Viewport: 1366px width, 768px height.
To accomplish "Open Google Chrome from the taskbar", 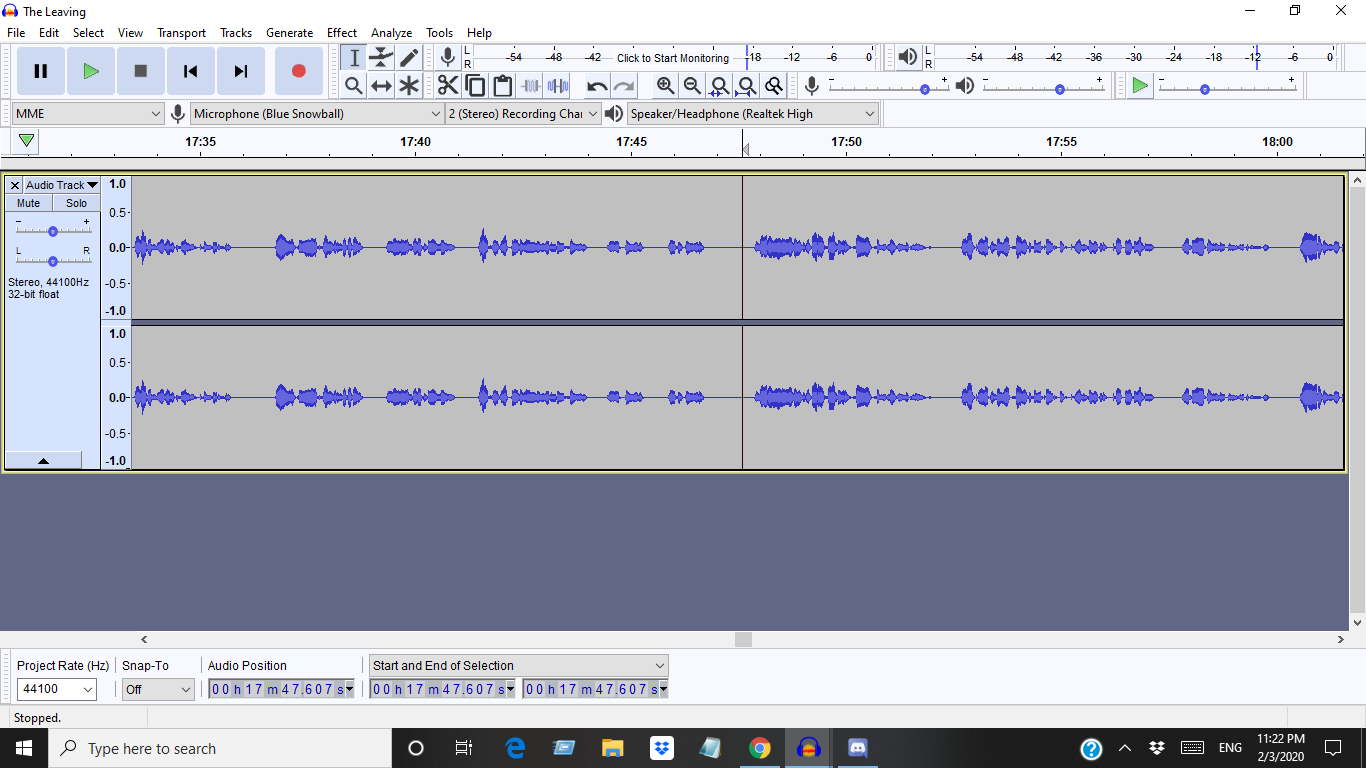I will (760, 748).
